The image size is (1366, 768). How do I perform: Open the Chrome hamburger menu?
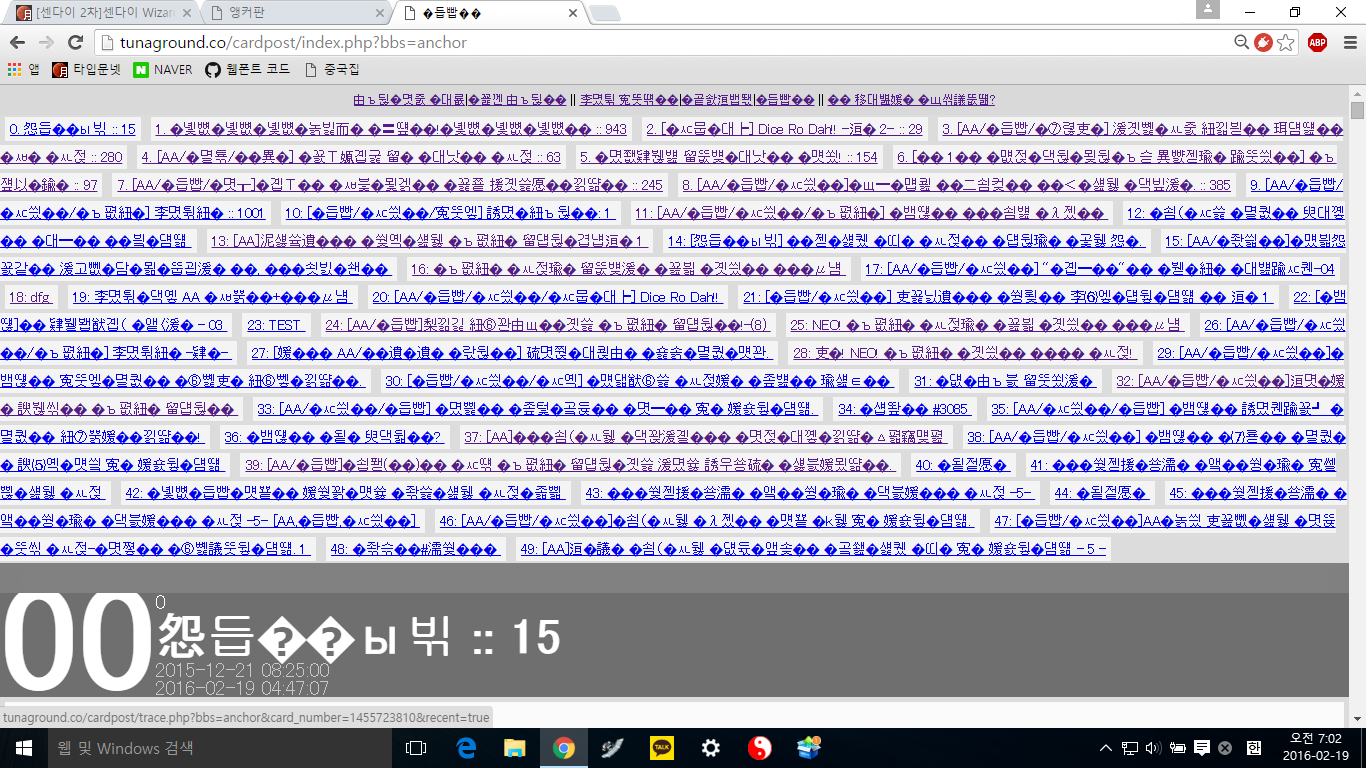click(x=1349, y=42)
